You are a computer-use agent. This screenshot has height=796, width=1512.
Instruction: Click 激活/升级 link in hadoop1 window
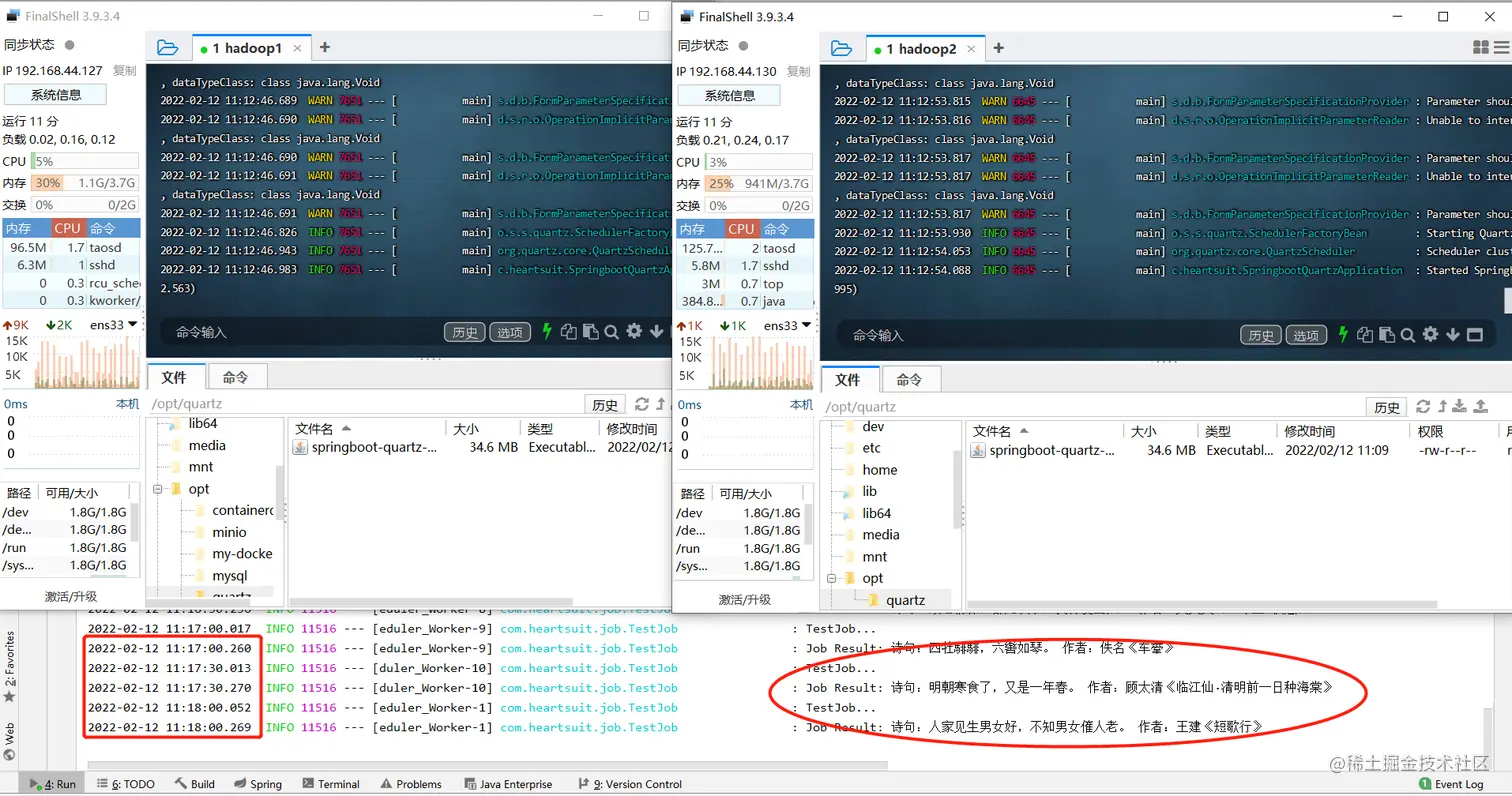click(71, 596)
